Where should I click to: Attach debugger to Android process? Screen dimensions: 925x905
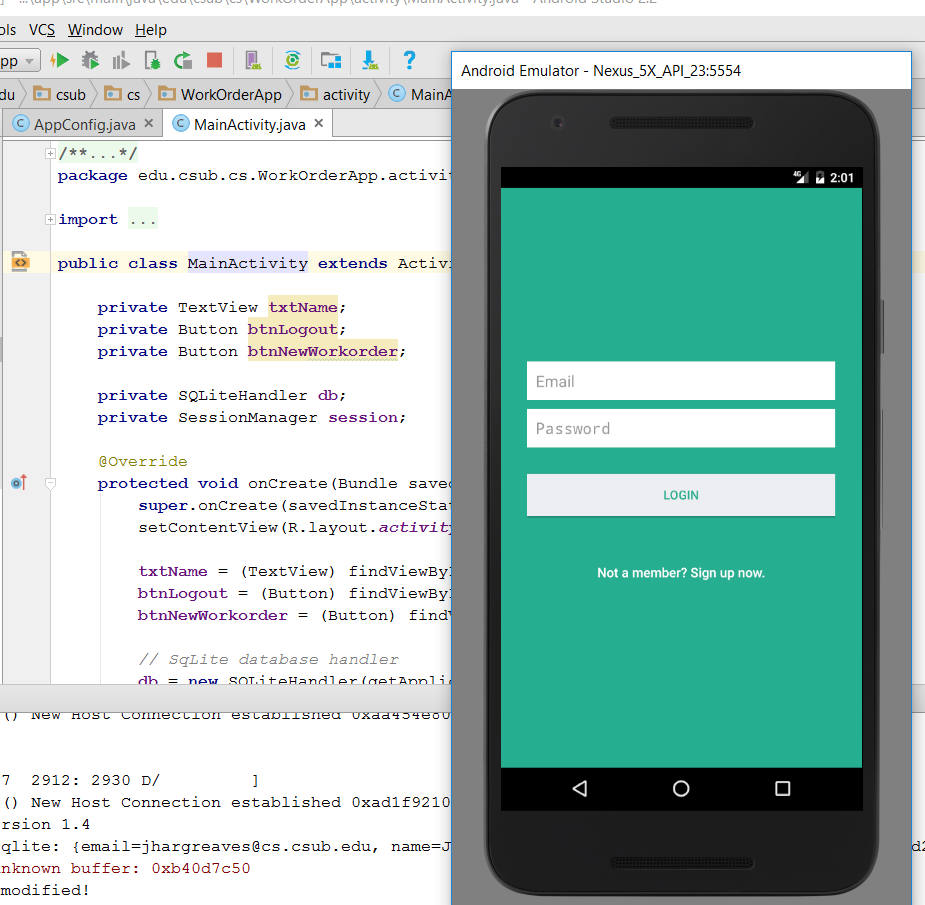[x=151, y=60]
